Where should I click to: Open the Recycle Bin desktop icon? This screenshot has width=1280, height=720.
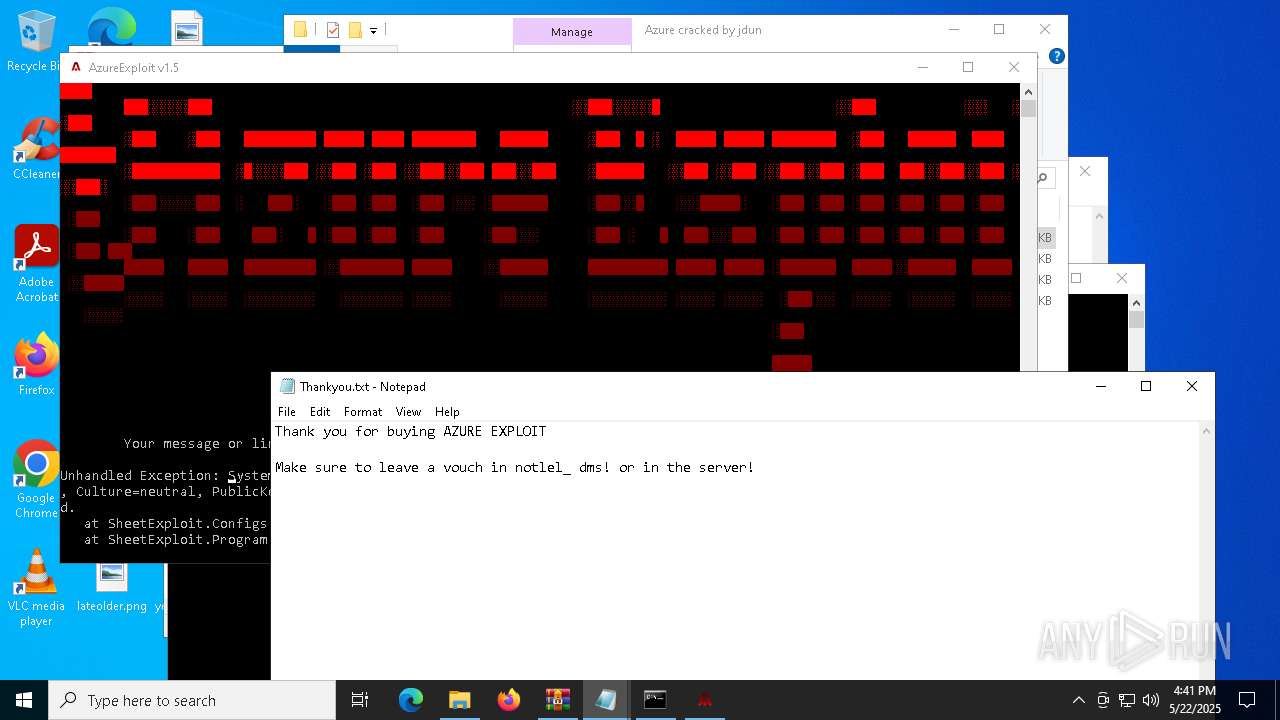tap(35, 40)
